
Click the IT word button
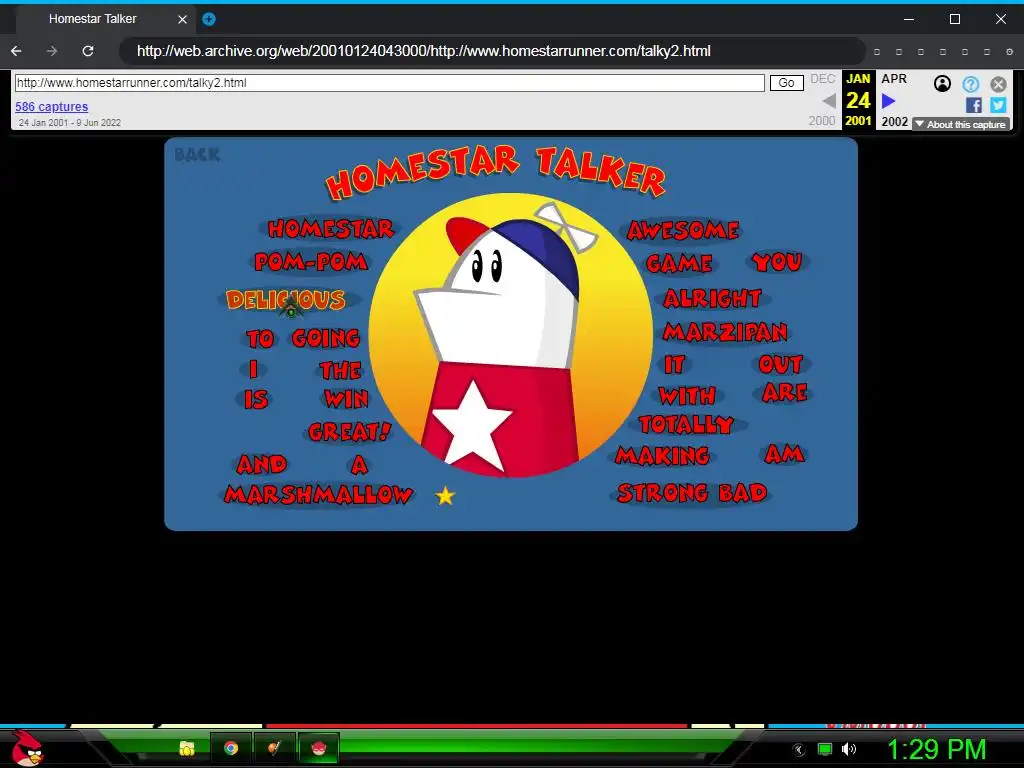(675, 364)
